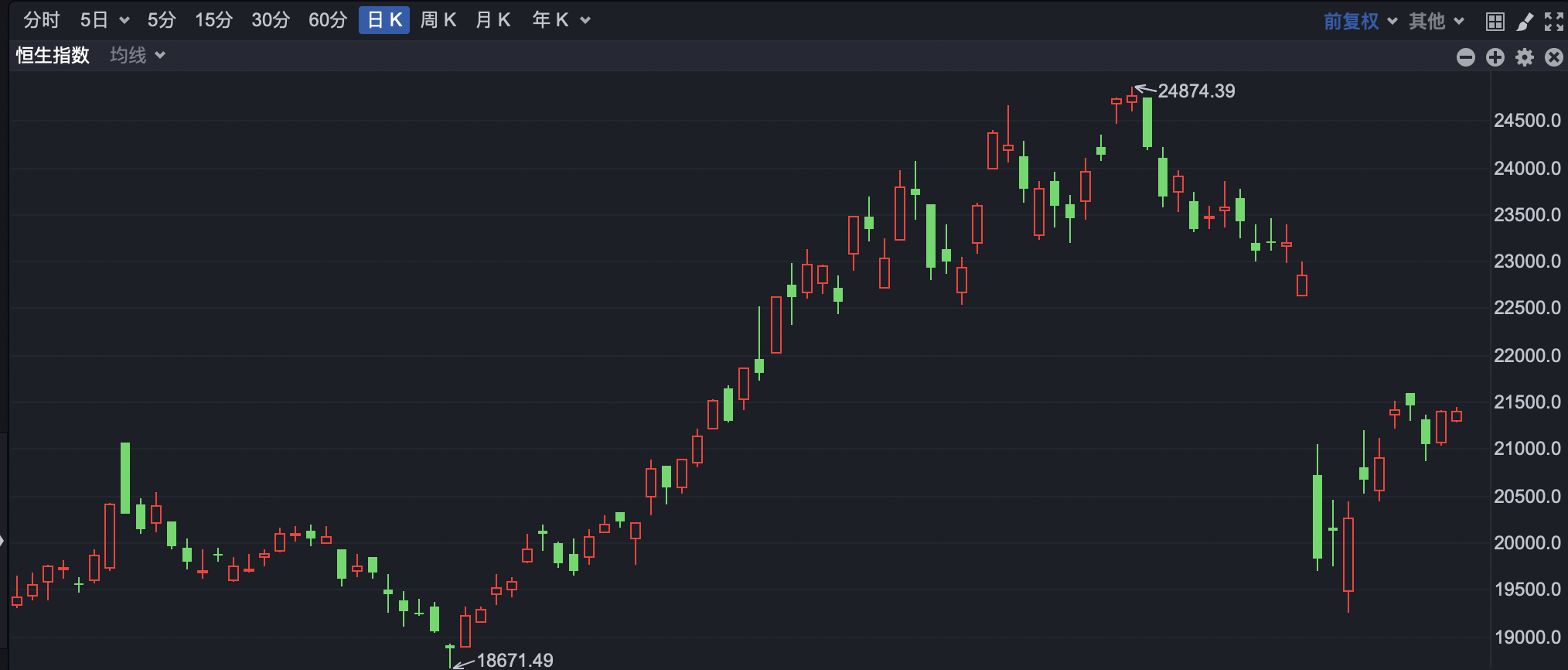Viewport: 1568px width, 670px height.
Task: Close the indicator panel with X icon
Action: [x=1554, y=57]
